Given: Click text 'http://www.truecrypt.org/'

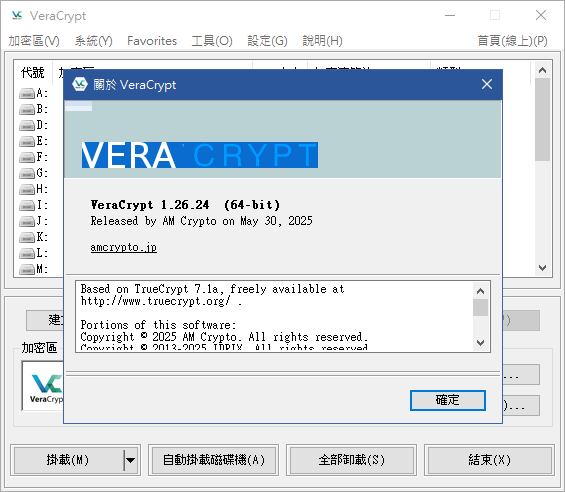Looking at the screenshot, I should point(155,301).
